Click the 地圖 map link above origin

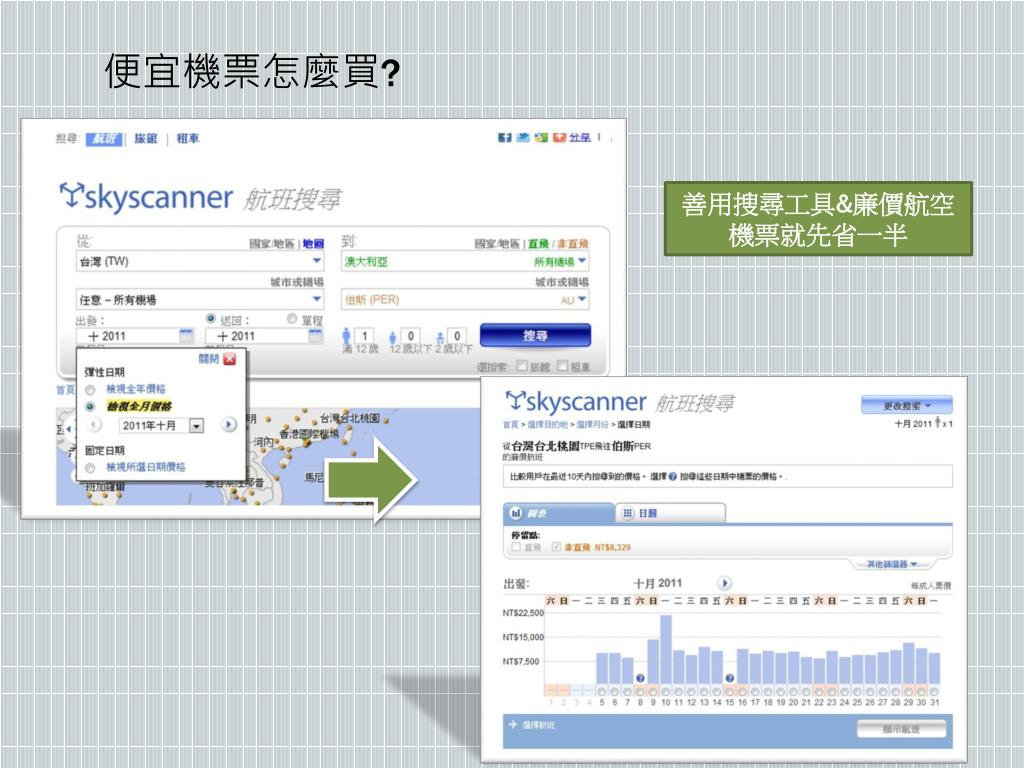(313, 244)
